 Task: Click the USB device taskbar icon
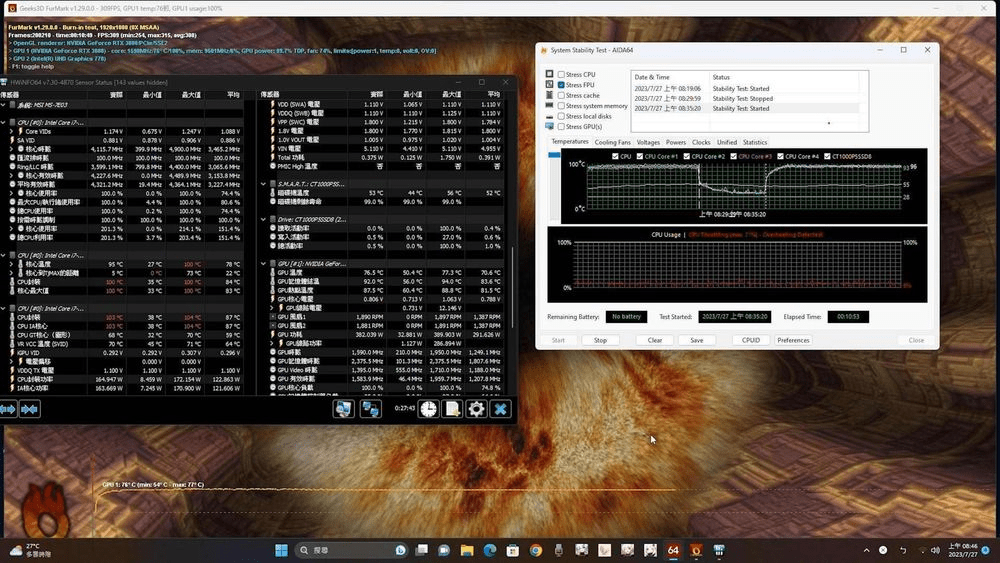click(x=559, y=550)
